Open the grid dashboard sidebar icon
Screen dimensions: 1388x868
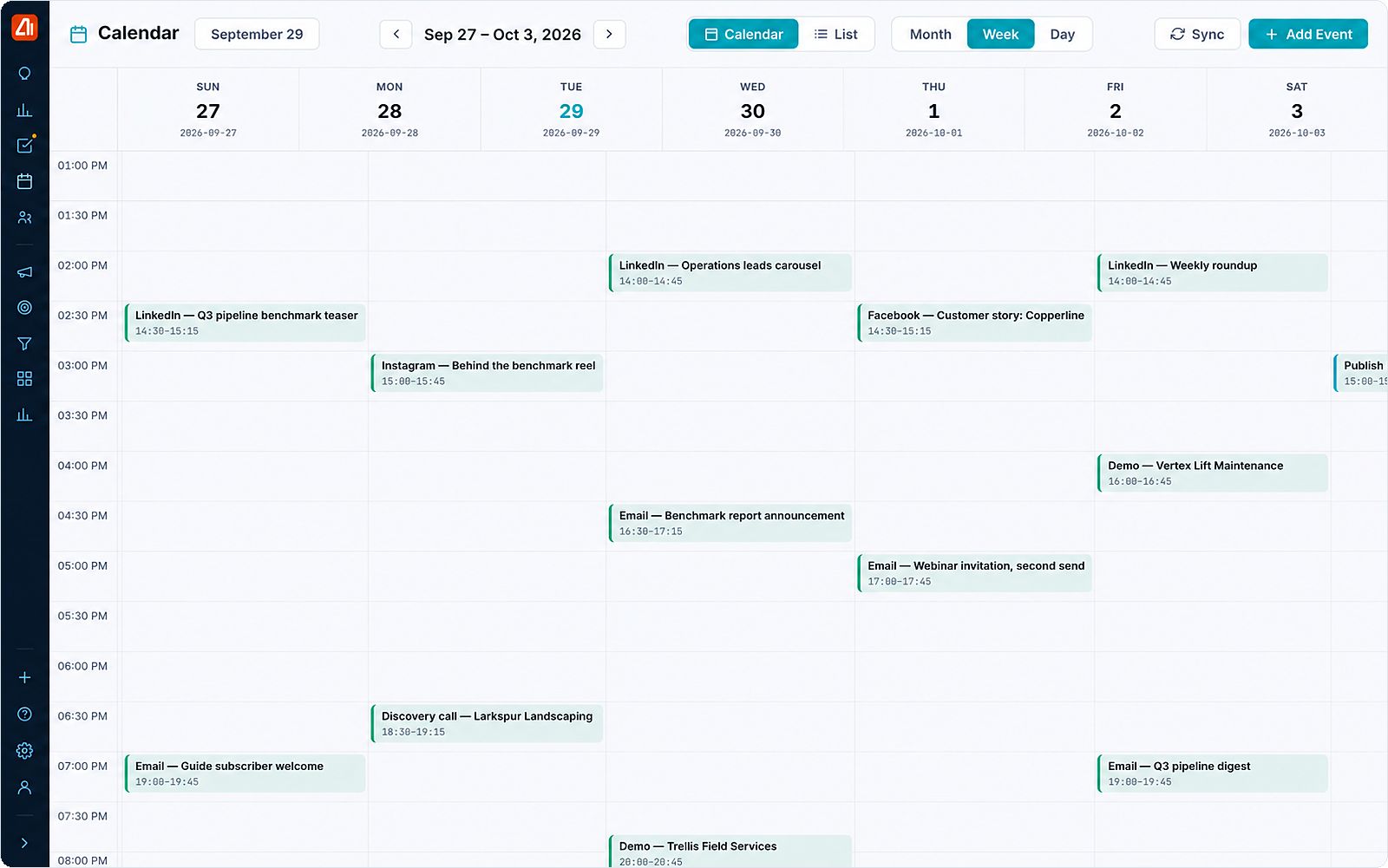pos(24,379)
